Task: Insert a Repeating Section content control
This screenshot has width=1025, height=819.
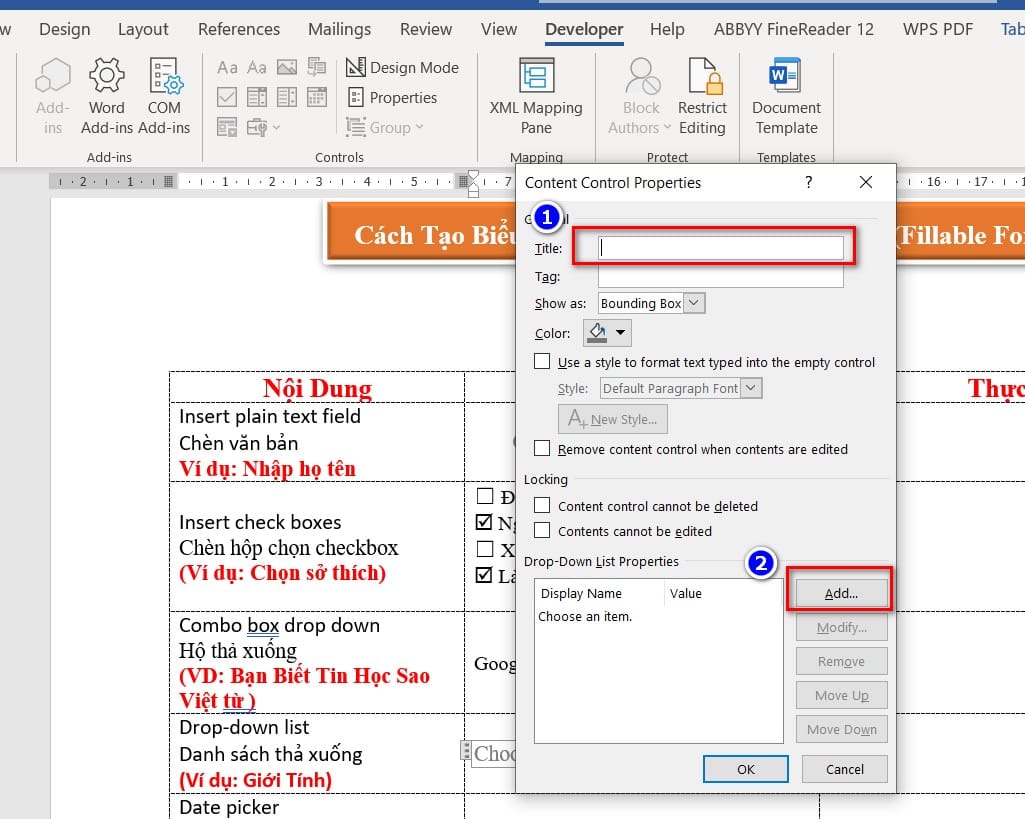Action: (x=227, y=127)
